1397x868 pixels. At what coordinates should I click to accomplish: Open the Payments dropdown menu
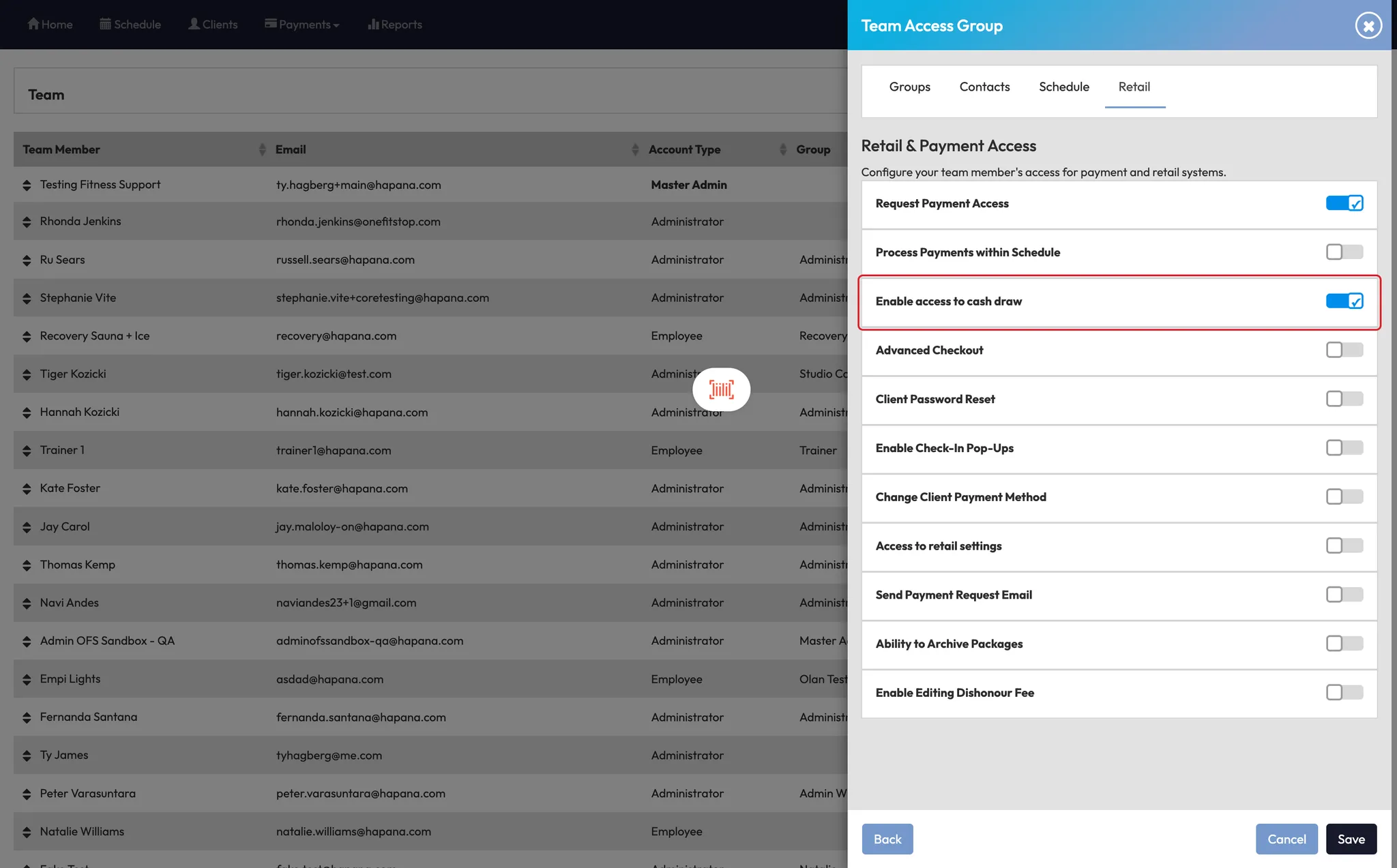tap(302, 25)
